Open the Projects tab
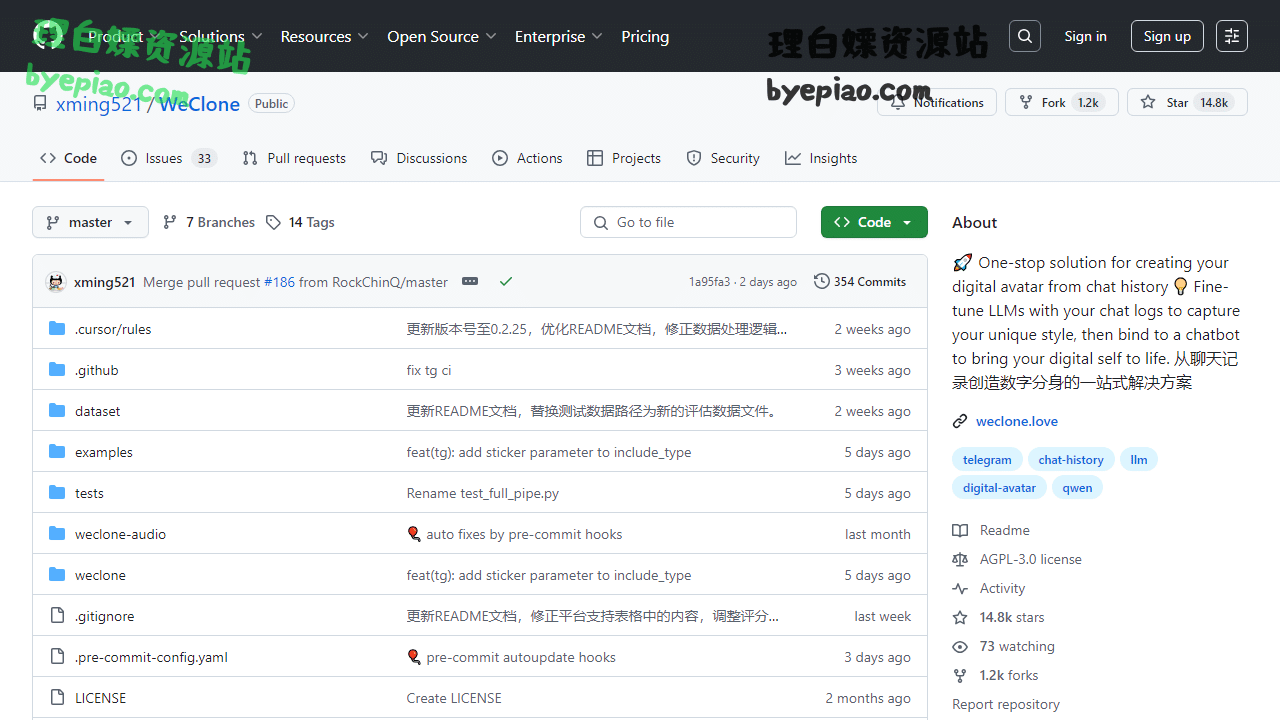Viewport: 1280px width, 720px height. [x=624, y=158]
